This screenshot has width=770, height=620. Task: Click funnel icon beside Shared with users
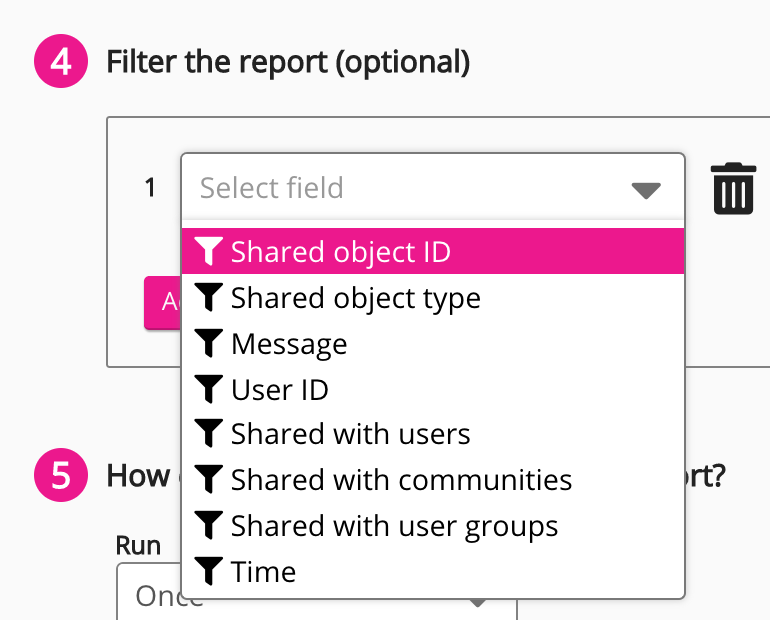coord(207,434)
